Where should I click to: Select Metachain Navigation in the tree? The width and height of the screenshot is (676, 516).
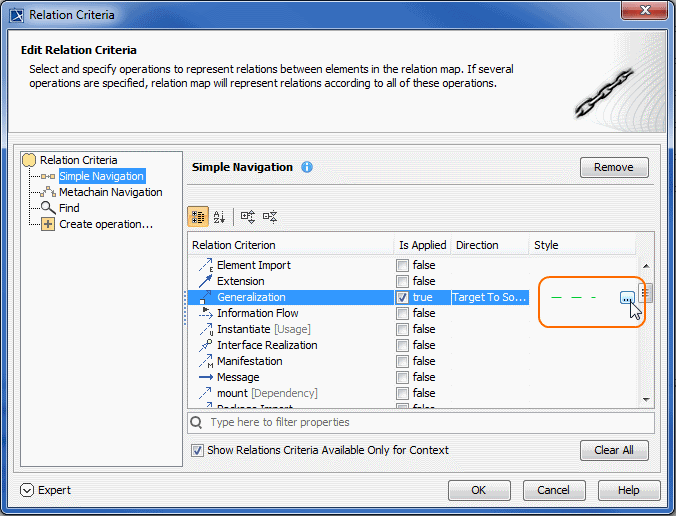111,192
